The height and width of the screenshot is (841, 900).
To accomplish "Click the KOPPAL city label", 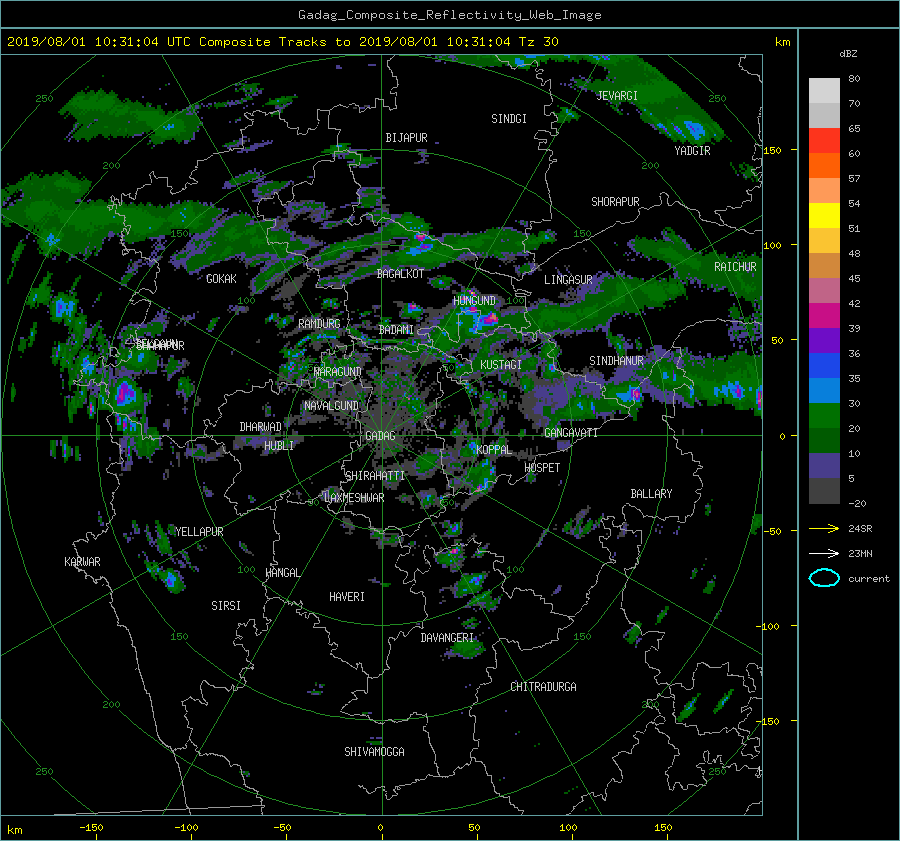I will (494, 449).
